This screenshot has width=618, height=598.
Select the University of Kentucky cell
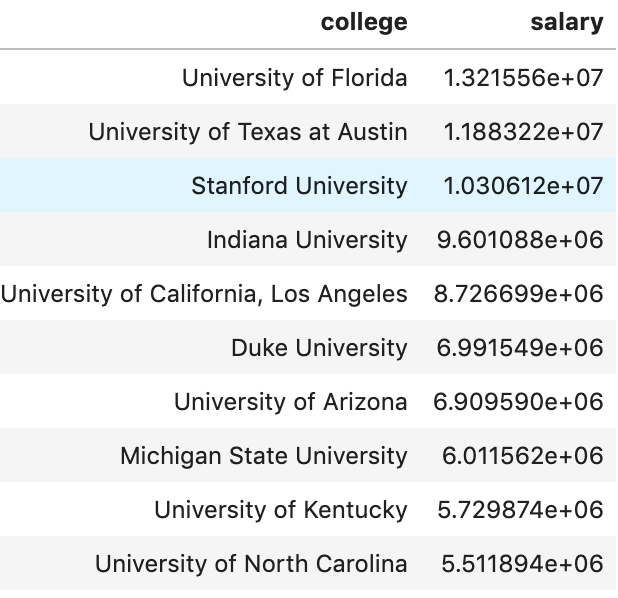click(281, 510)
